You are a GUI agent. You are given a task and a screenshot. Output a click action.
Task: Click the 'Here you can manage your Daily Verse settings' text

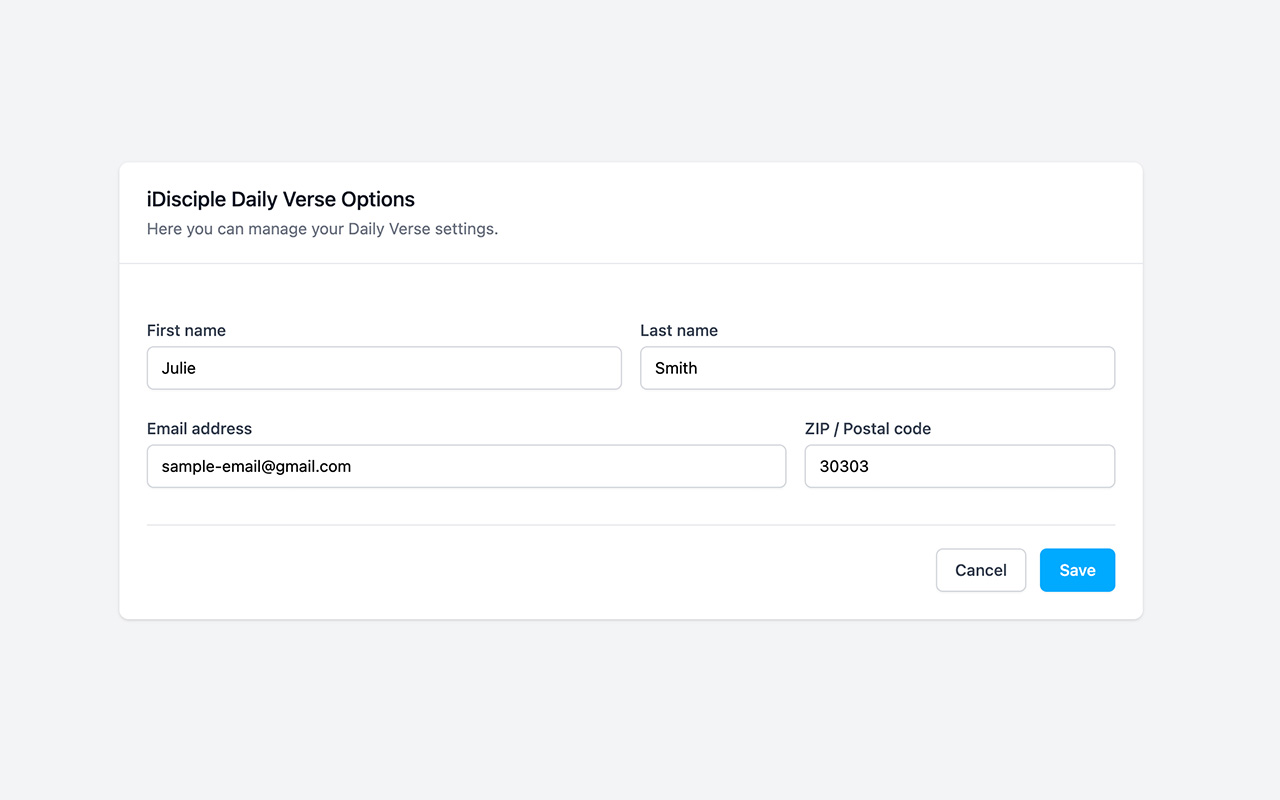coord(322,229)
